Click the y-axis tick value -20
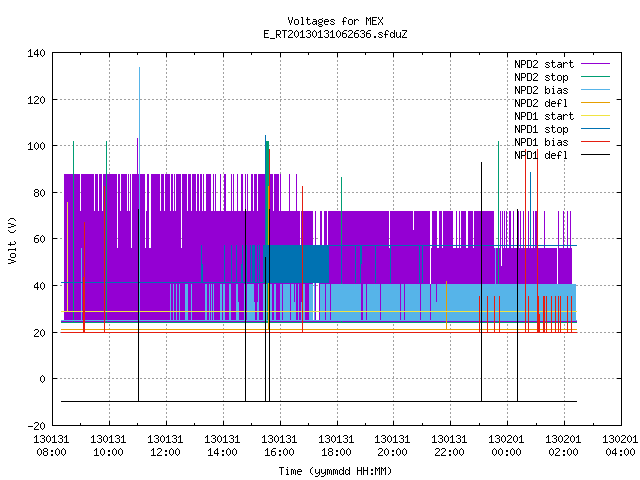The image size is (640, 480). (36, 426)
